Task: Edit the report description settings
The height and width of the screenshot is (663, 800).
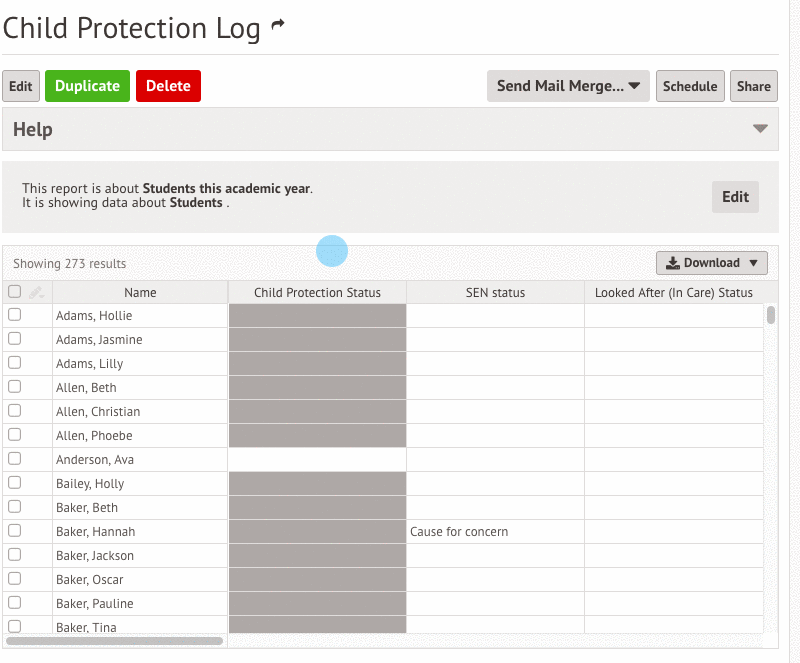Action: [735, 196]
